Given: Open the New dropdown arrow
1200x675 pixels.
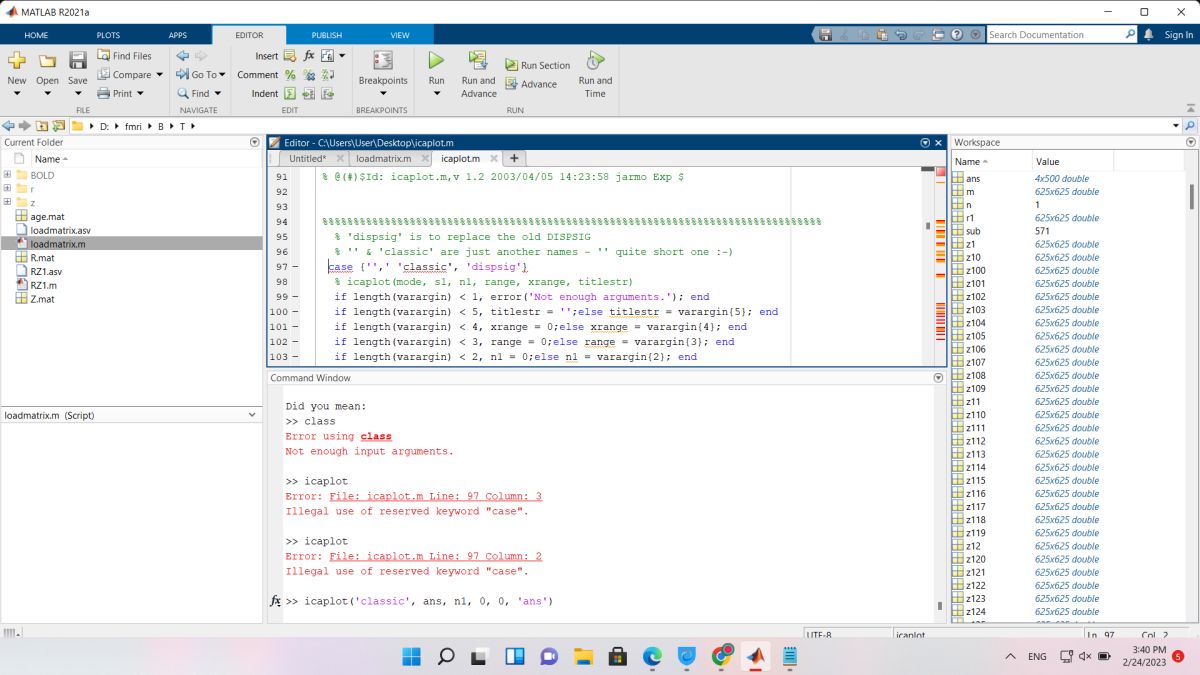Looking at the screenshot, I should point(17,94).
